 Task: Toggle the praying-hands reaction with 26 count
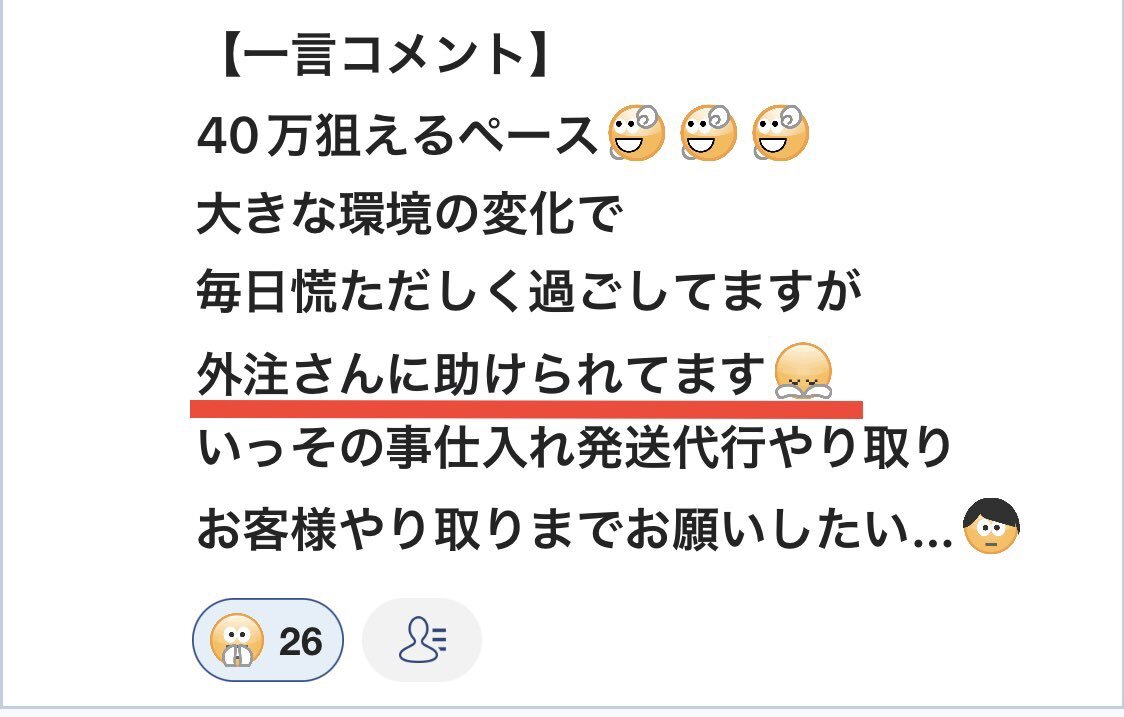pos(267,640)
